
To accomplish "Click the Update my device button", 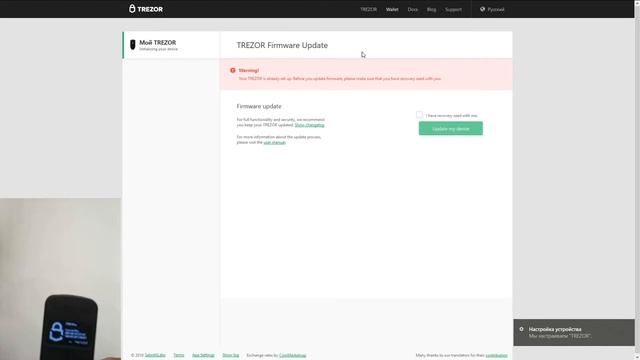I will click(x=451, y=129).
